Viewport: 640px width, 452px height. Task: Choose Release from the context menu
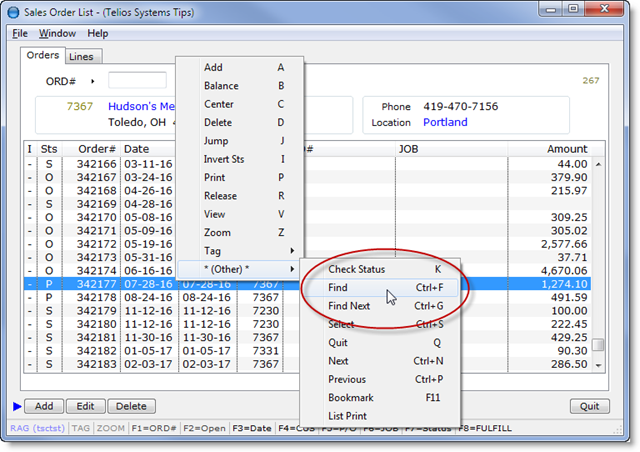(220, 196)
